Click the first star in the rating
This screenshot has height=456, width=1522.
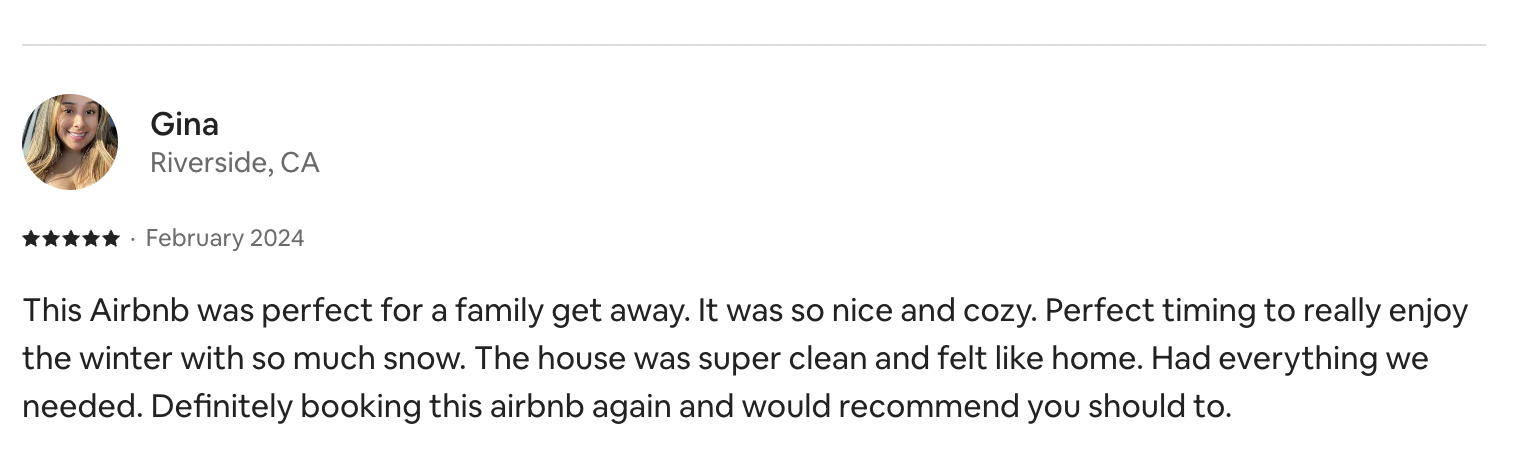click(31, 238)
